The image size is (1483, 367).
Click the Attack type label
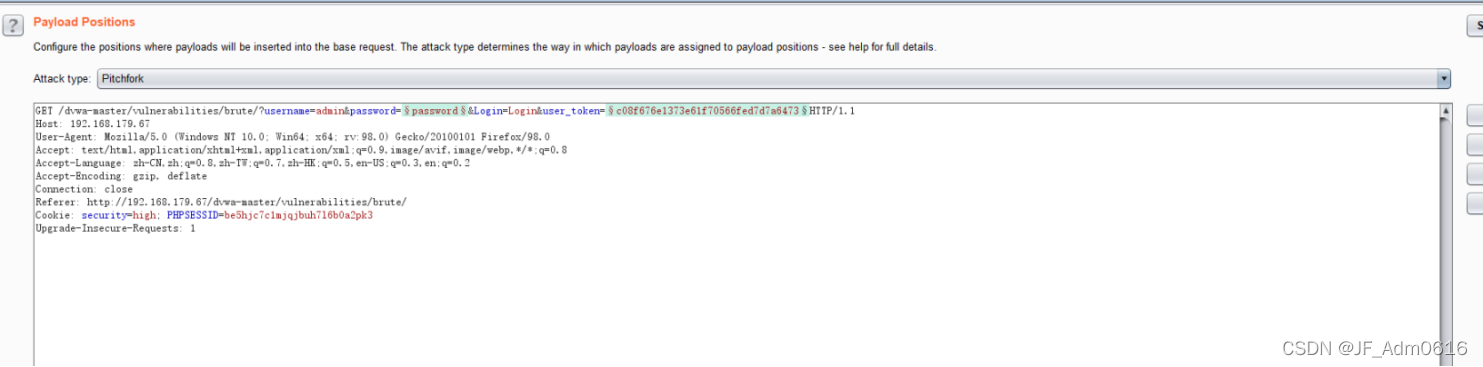tap(62, 78)
